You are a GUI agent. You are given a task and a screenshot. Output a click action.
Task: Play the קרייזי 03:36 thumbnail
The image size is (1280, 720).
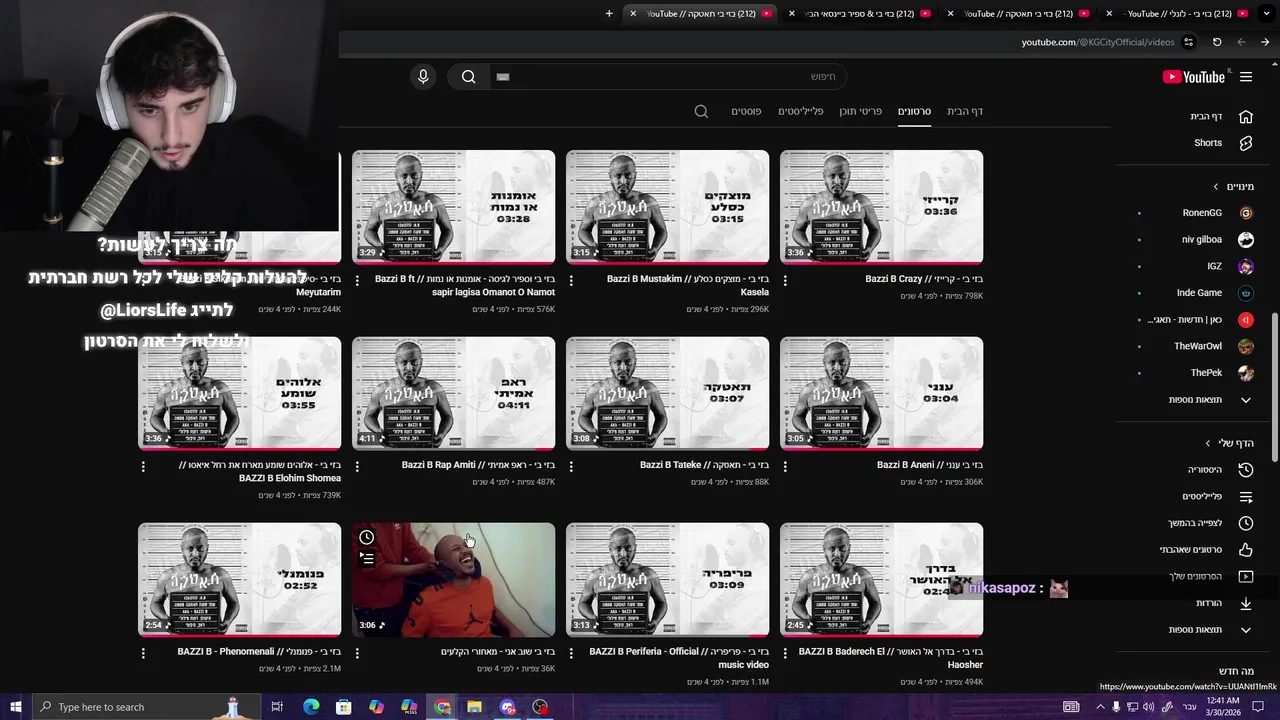click(x=881, y=207)
